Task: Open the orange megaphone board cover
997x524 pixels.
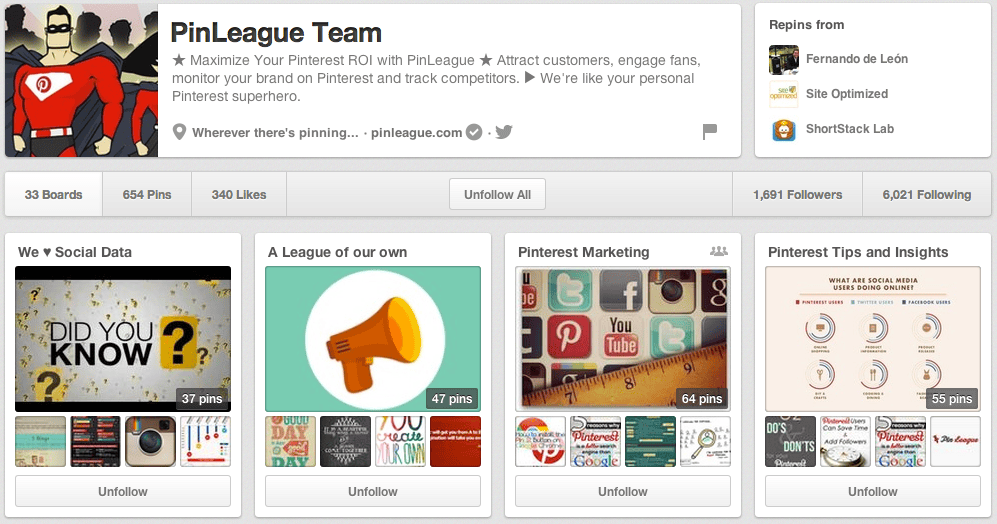Action: (x=373, y=339)
